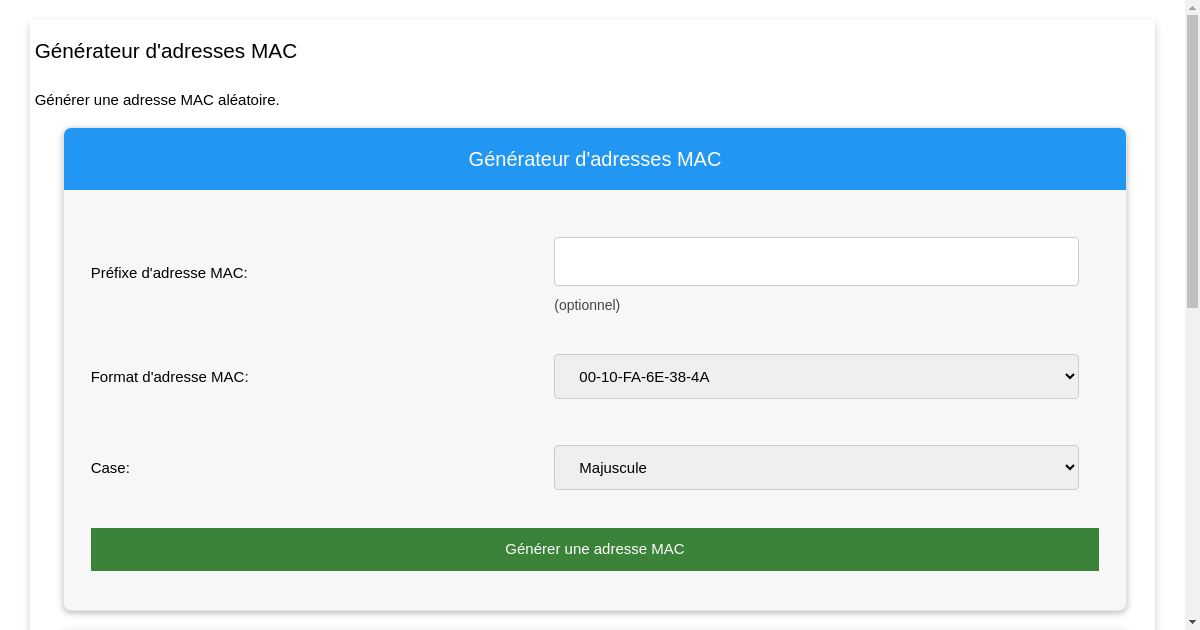Viewport: 1200px width, 630px height.
Task: Click the blue card header "Générateur d'adresses MAC"
Action: (x=594, y=158)
